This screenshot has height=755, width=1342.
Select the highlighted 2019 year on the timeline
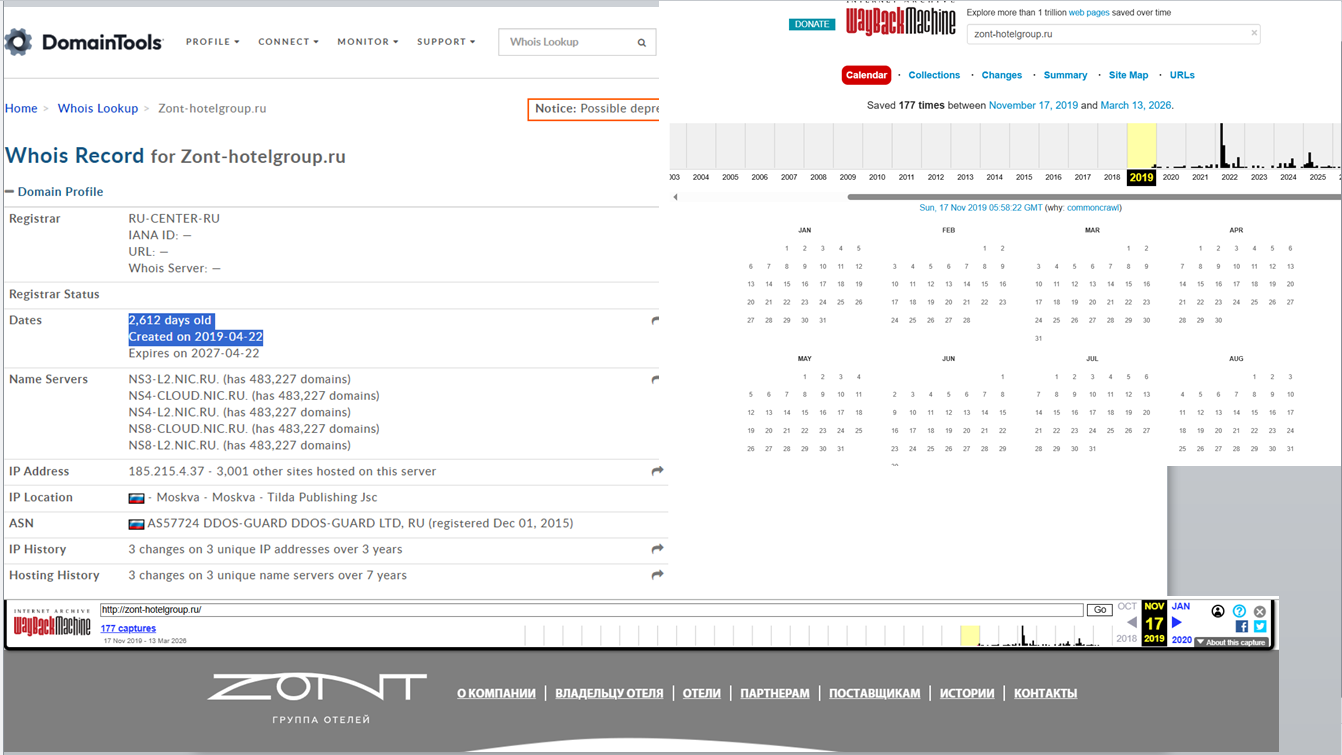(x=1141, y=177)
